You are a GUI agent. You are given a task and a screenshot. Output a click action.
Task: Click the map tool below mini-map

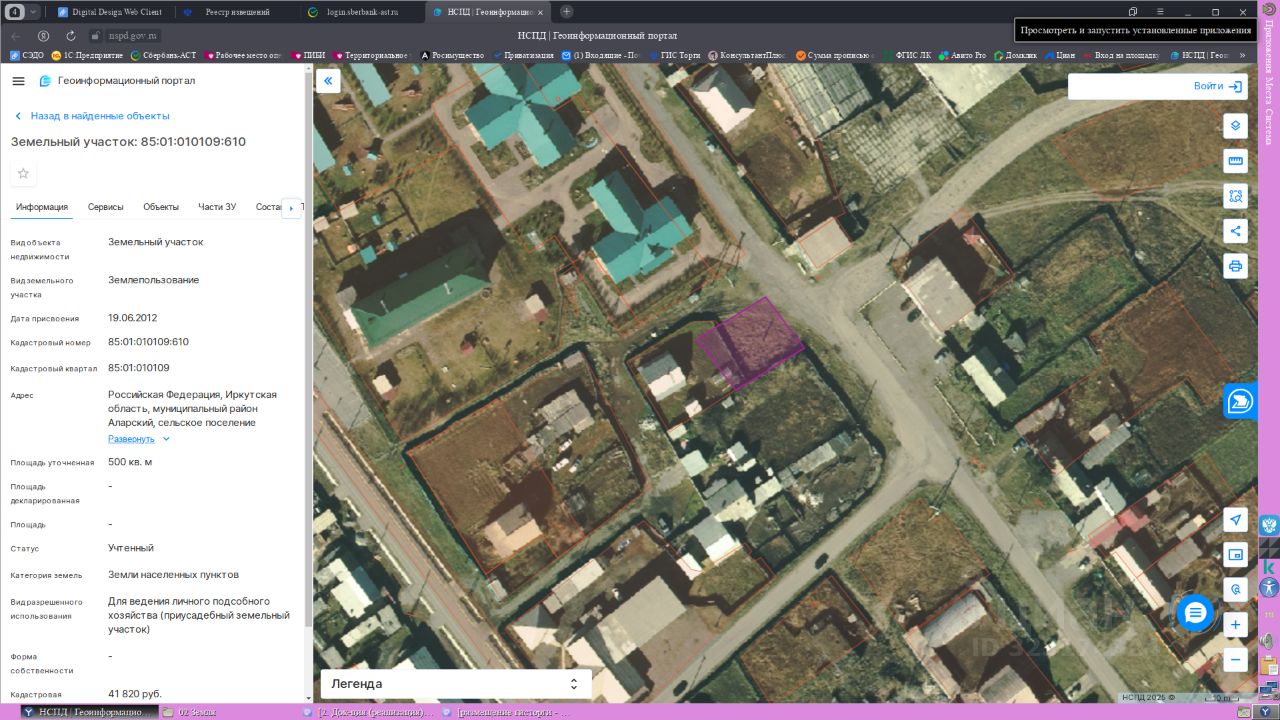click(x=1235, y=590)
